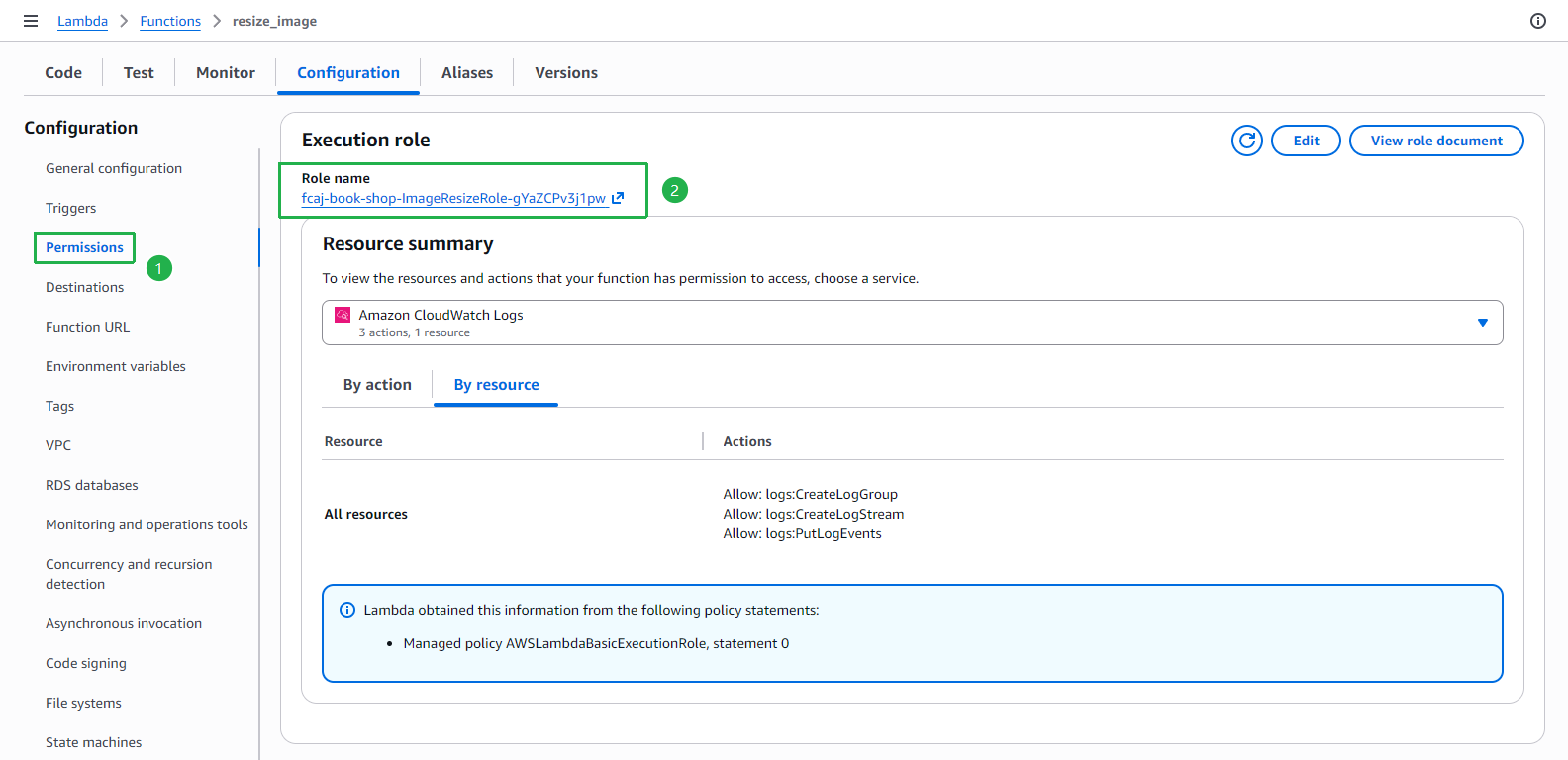Screen dimensions: 1568x760
Task: Click Allow: logs:PutLogEvents text
Action: point(803,533)
